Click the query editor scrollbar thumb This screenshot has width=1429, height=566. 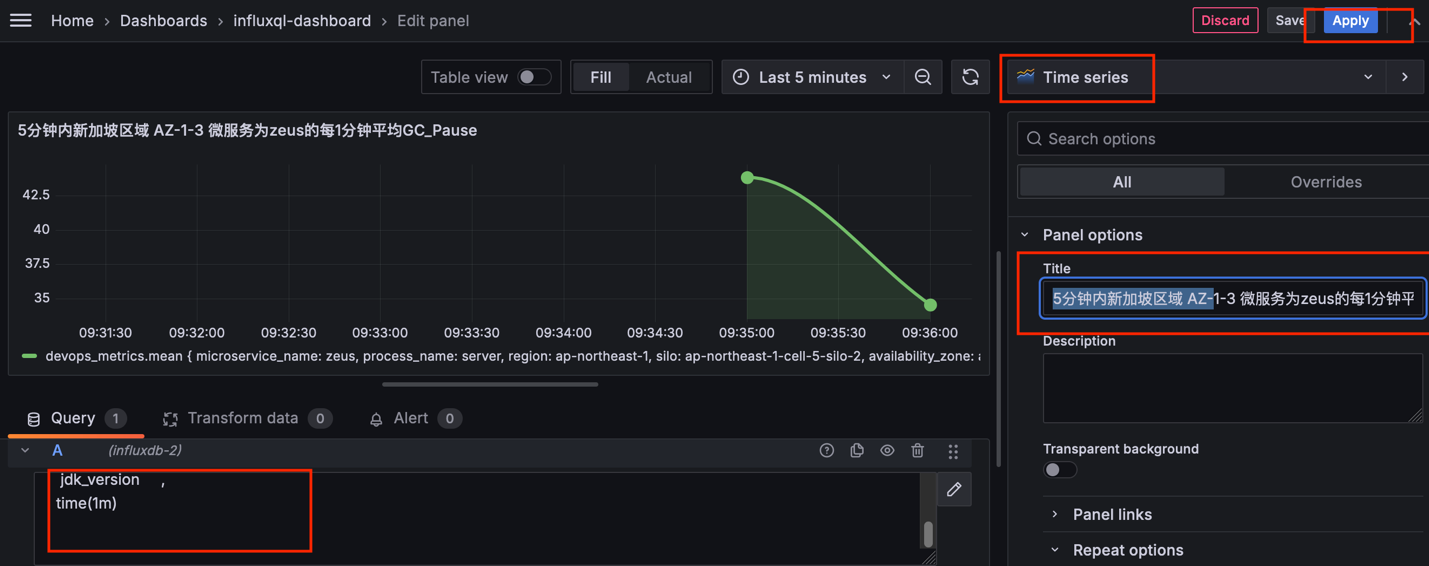click(928, 535)
